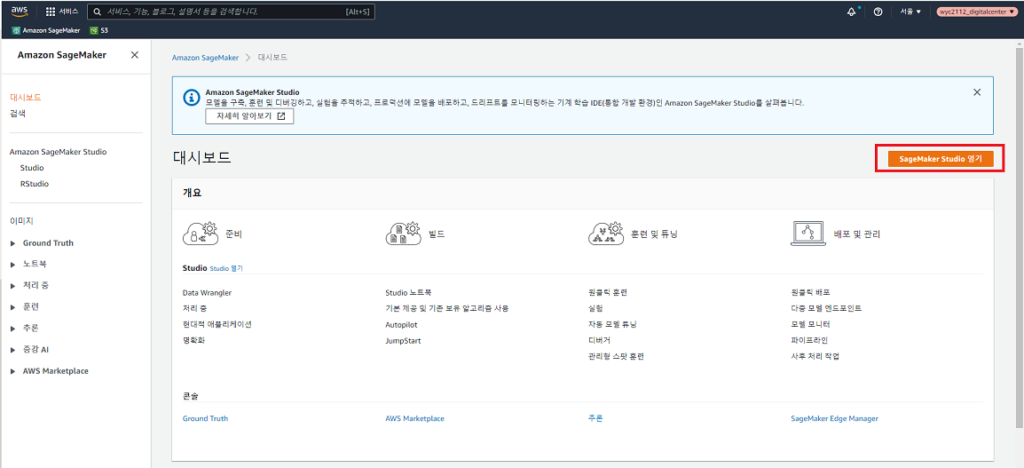The width and height of the screenshot is (1024, 468).
Task: Open Studio in the sidebar
Action: coord(32,168)
